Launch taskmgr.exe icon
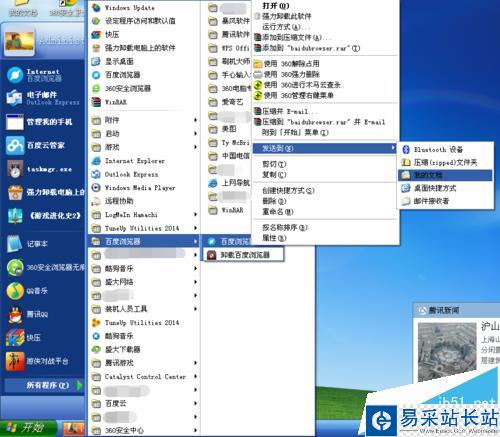The image size is (500, 437). pyautogui.click(x=15, y=169)
